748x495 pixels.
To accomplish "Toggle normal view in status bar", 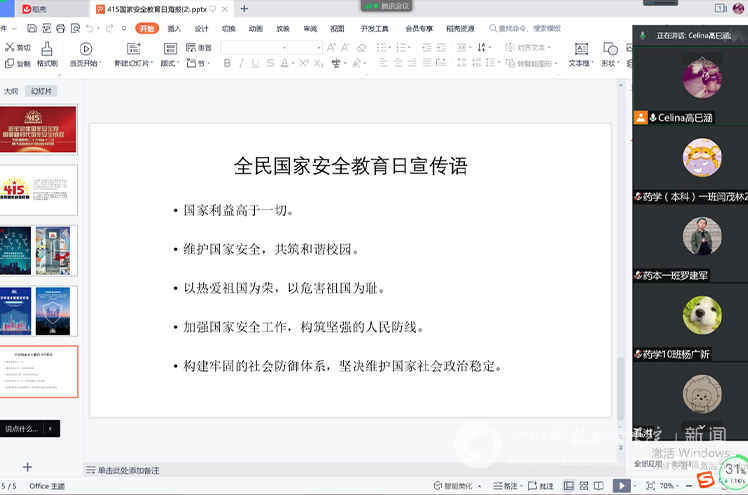I will 569,486.
